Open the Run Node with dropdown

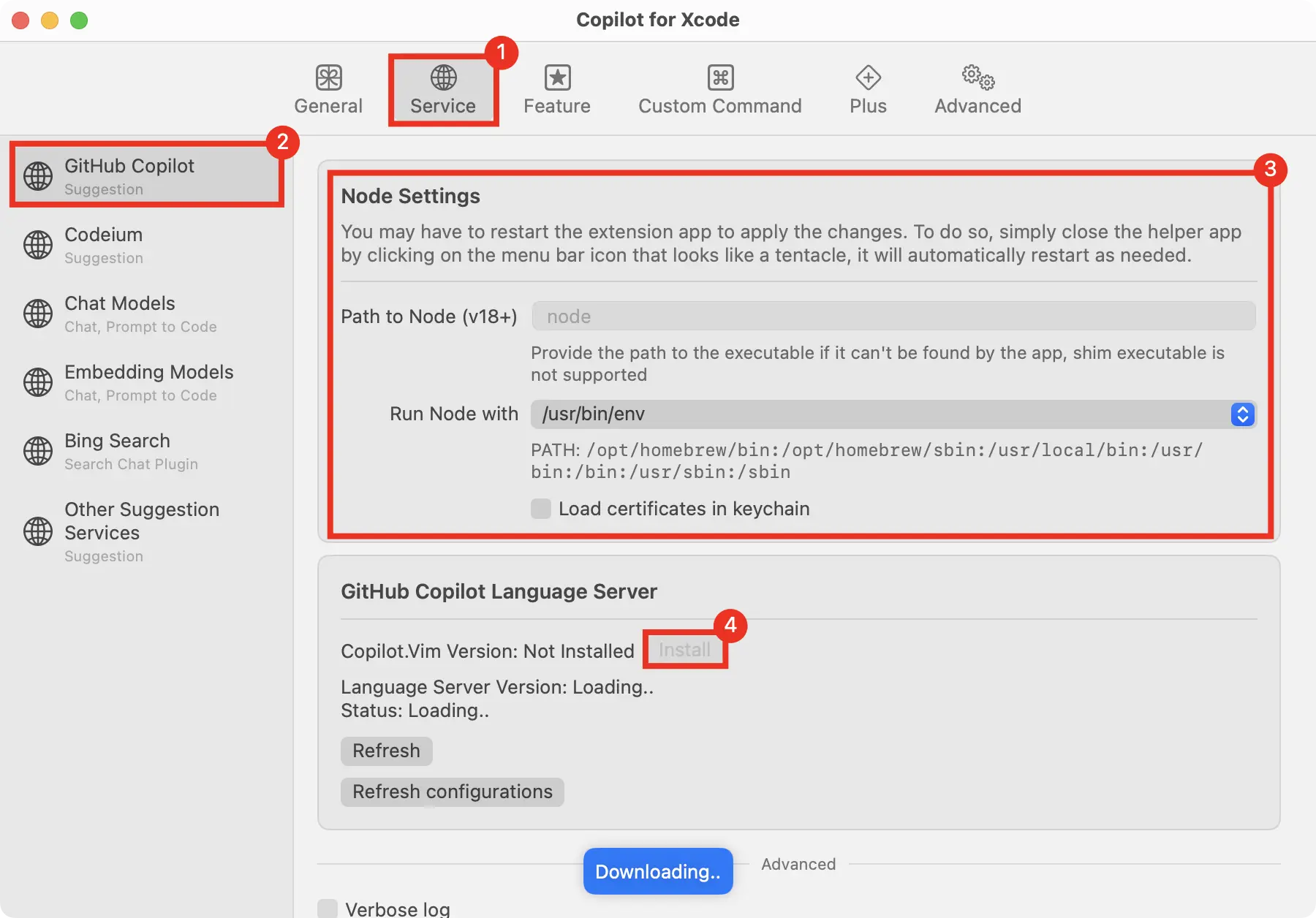click(893, 414)
